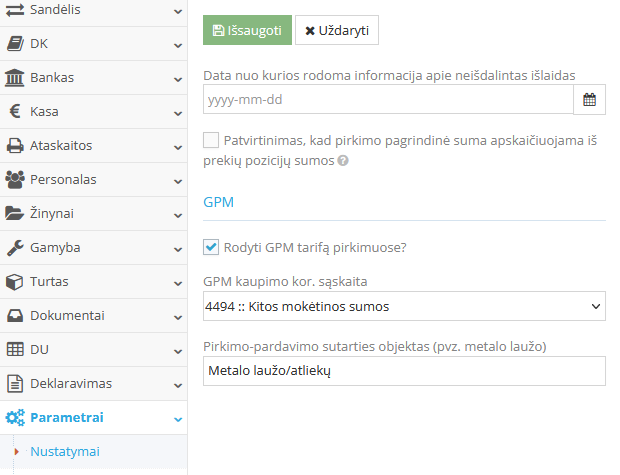Viewport: 620px width, 475px height.
Task: Open Kasa menu item
Action: coord(93,112)
